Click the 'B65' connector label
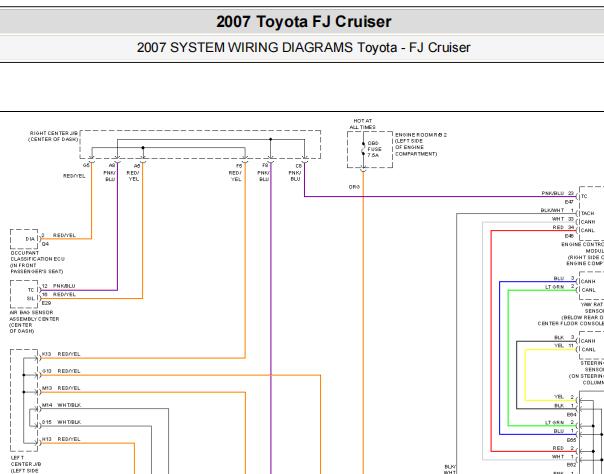 [571, 440]
